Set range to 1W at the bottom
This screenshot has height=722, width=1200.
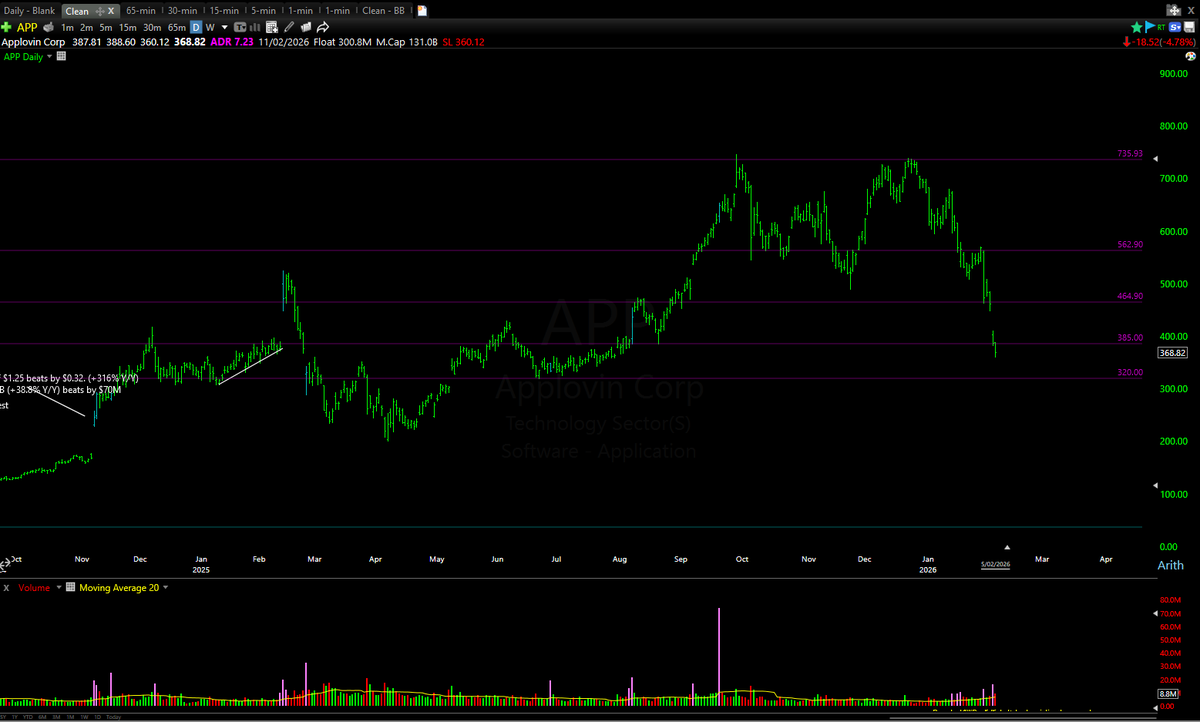point(84,717)
